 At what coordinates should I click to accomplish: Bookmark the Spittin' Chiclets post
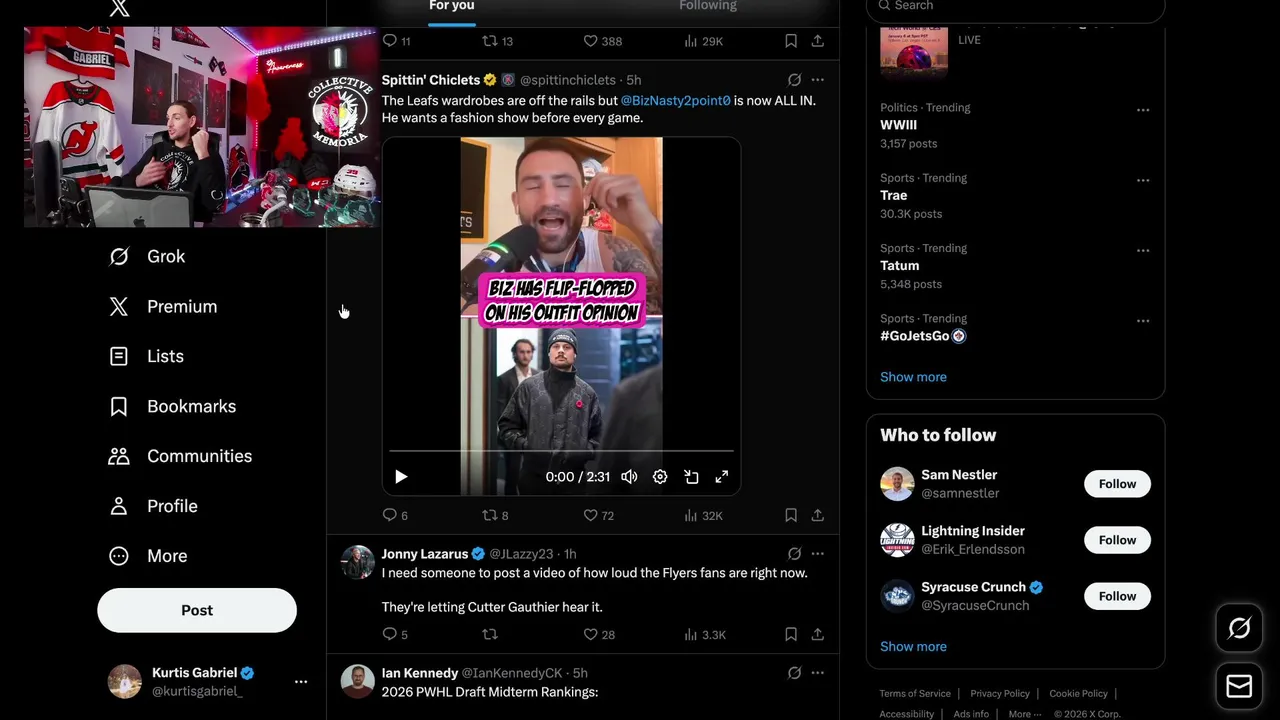click(791, 515)
